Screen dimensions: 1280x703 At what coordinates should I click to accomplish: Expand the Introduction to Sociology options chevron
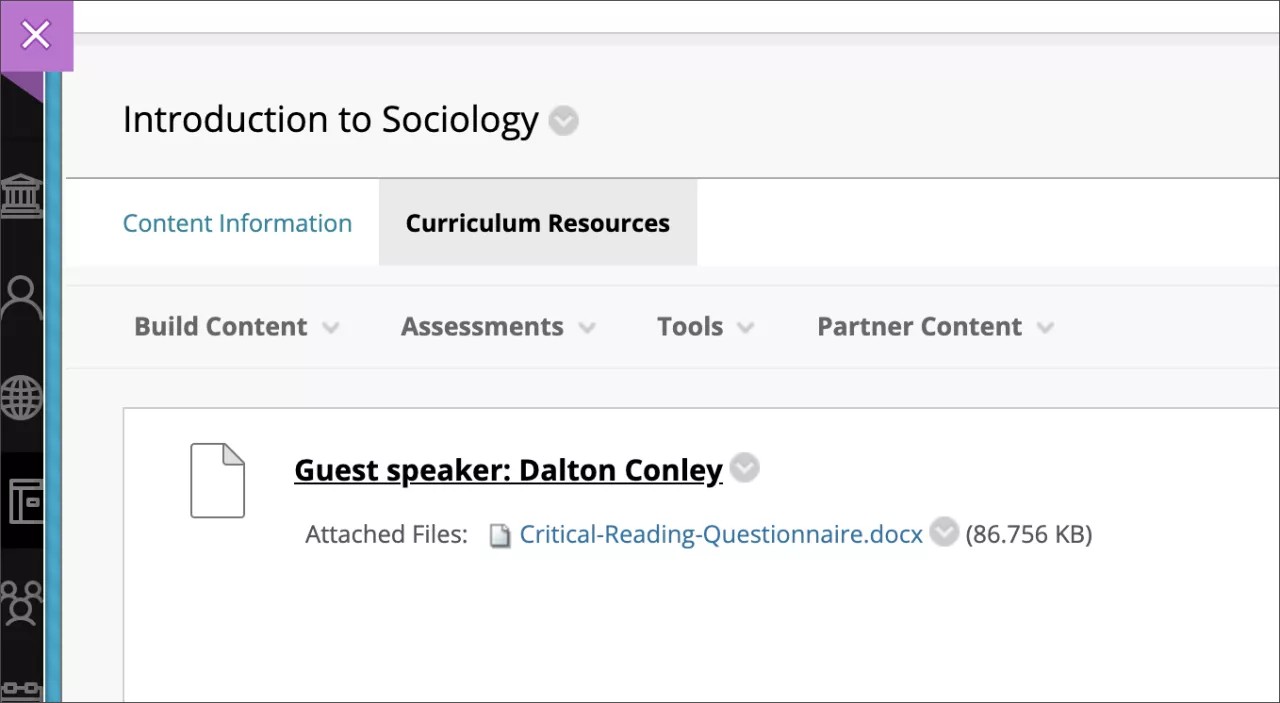click(564, 122)
